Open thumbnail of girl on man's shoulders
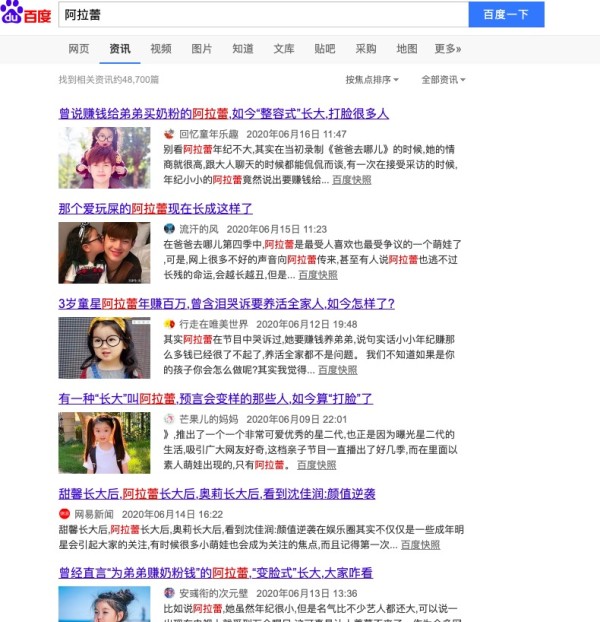The width and height of the screenshot is (600, 622). click(x=104, y=157)
